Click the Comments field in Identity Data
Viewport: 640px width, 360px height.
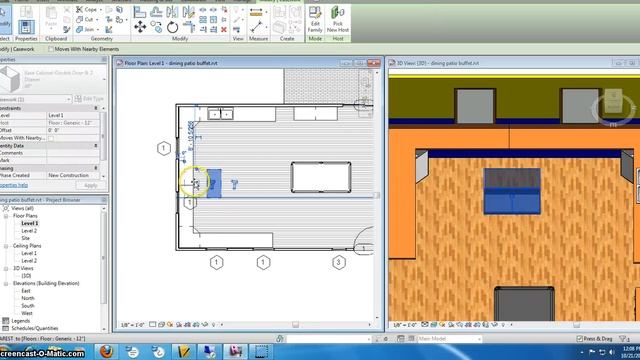click(73, 153)
